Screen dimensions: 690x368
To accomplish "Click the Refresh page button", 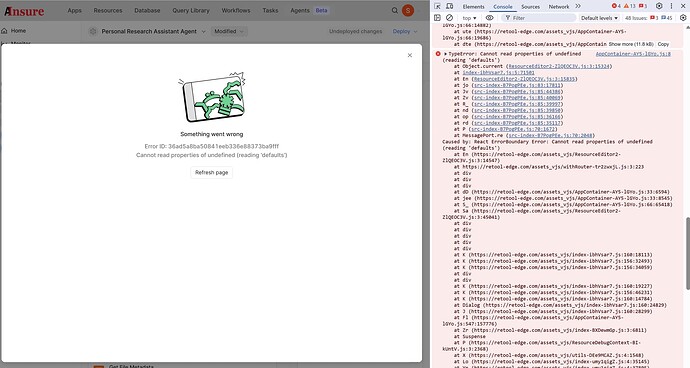I will point(212,173).
